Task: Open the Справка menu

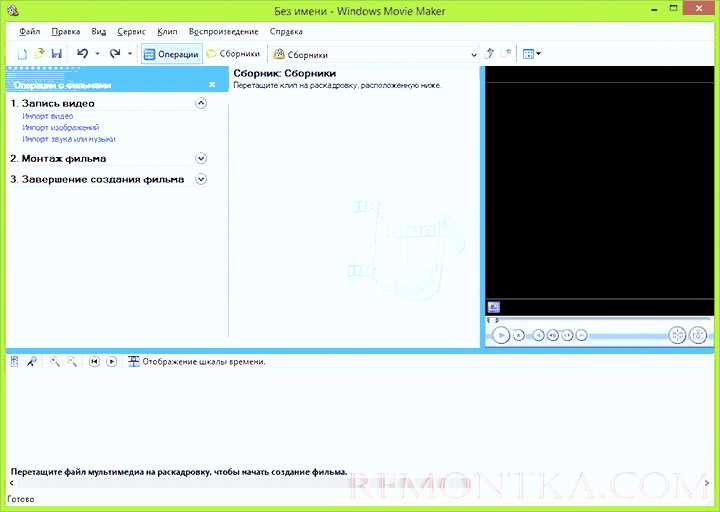Action: (x=286, y=32)
